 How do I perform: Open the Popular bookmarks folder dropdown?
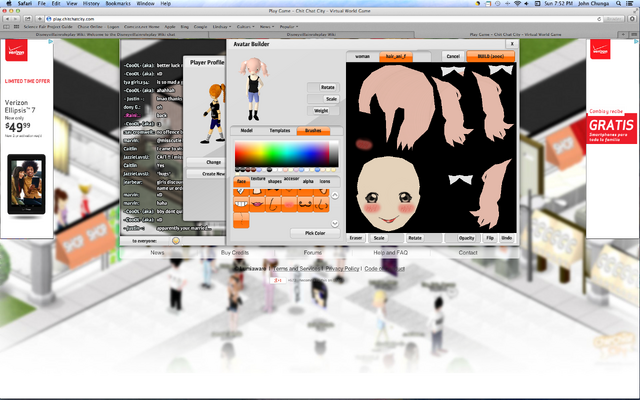click(x=289, y=27)
